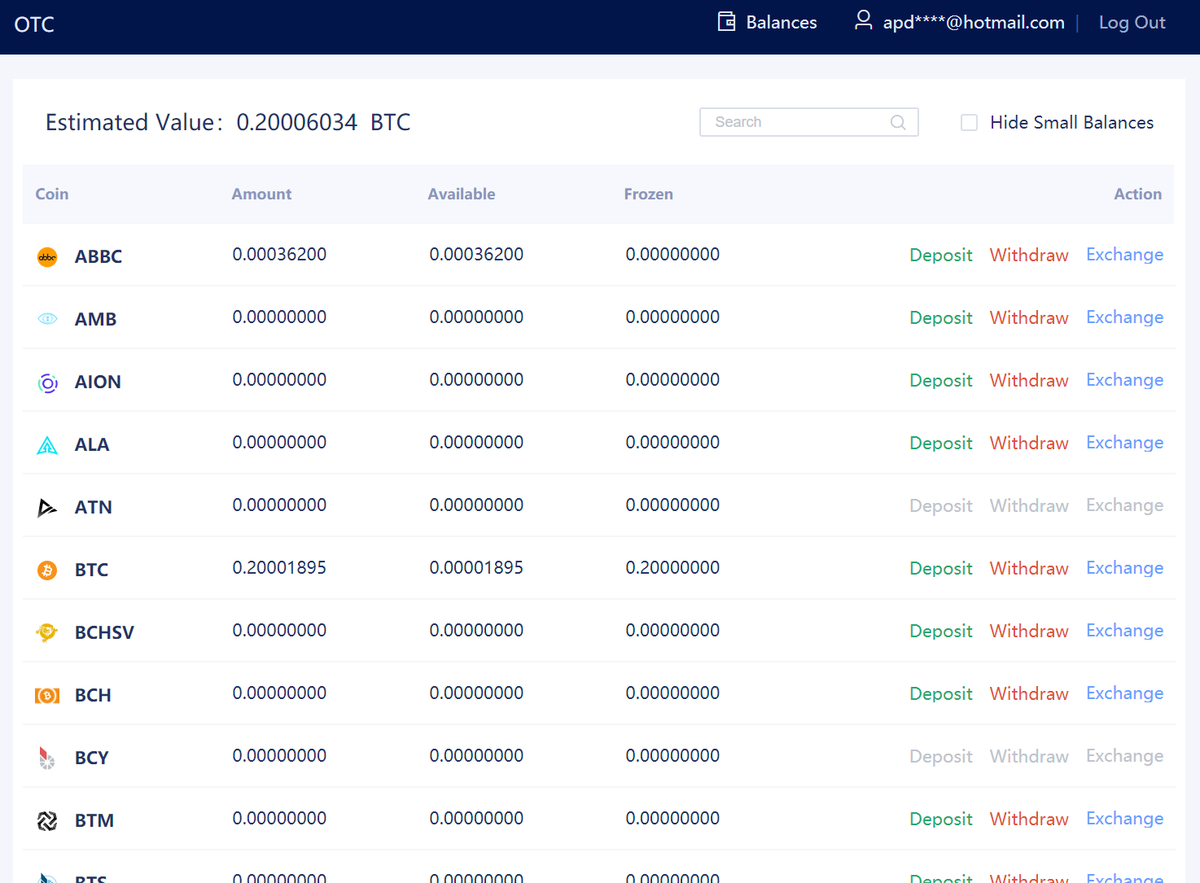Image resolution: width=1200 pixels, height=883 pixels.
Task: Click the AION coin icon
Action: point(47,382)
